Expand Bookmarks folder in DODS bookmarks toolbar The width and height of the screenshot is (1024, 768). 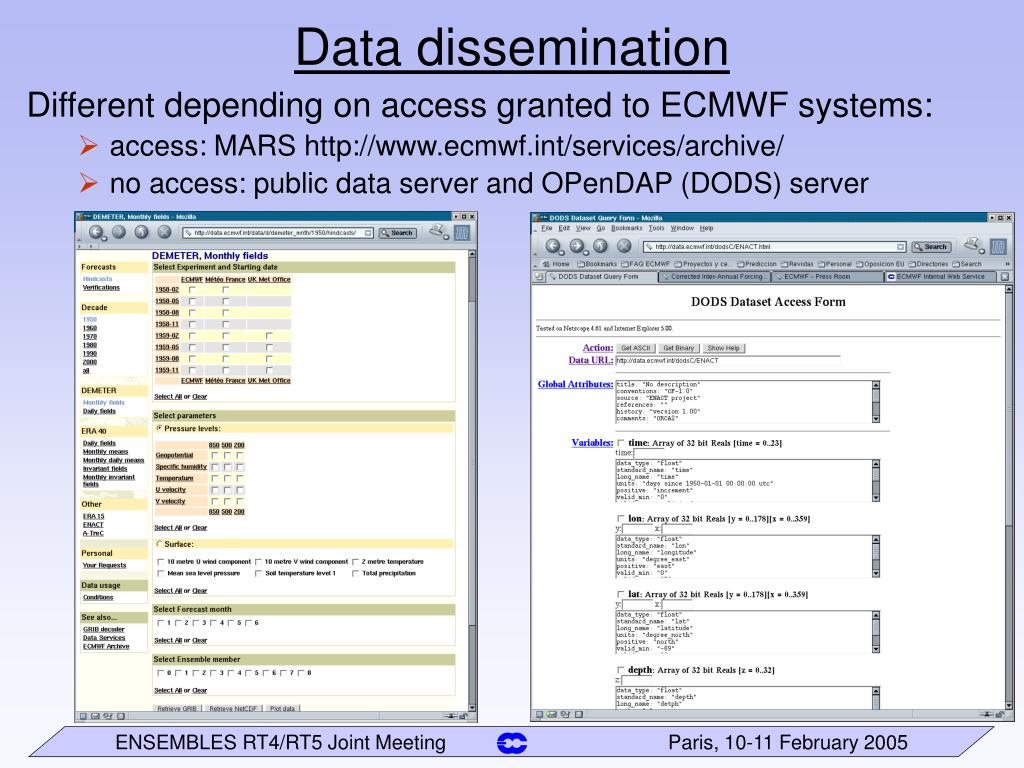point(597,264)
